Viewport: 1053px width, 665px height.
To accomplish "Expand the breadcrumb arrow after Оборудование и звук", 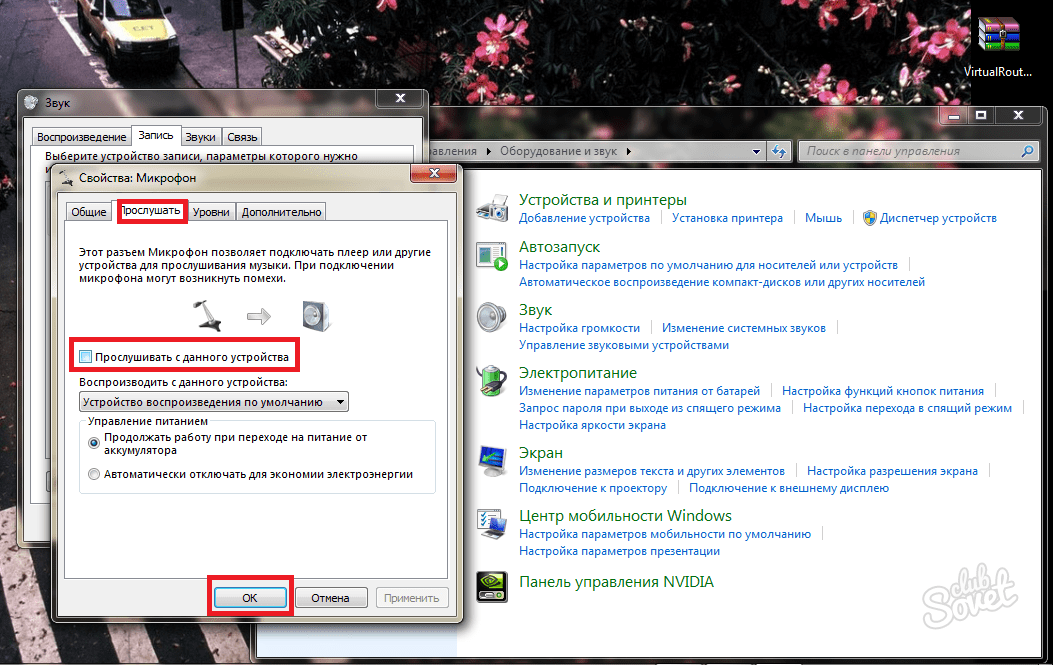I will [628, 151].
